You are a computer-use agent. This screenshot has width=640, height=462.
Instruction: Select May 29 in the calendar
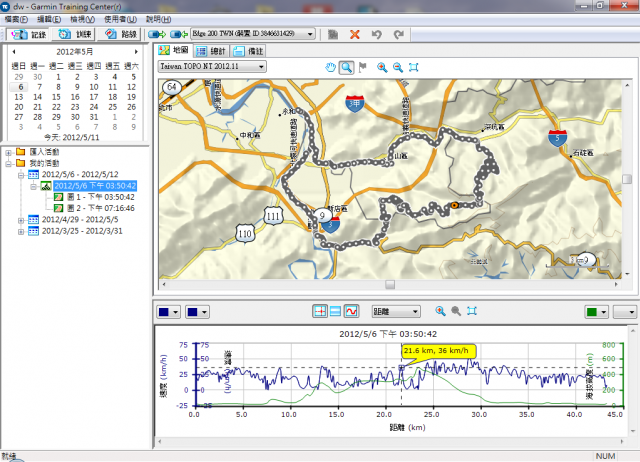tap(56, 117)
